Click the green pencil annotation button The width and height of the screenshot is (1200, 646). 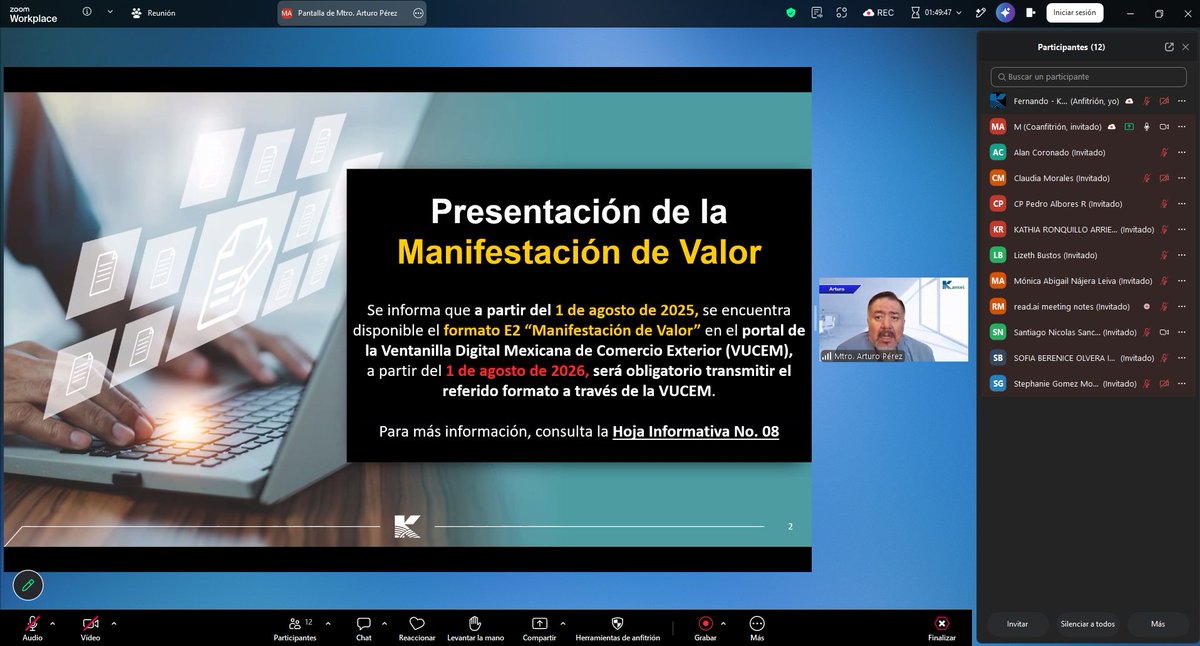point(28,584)
